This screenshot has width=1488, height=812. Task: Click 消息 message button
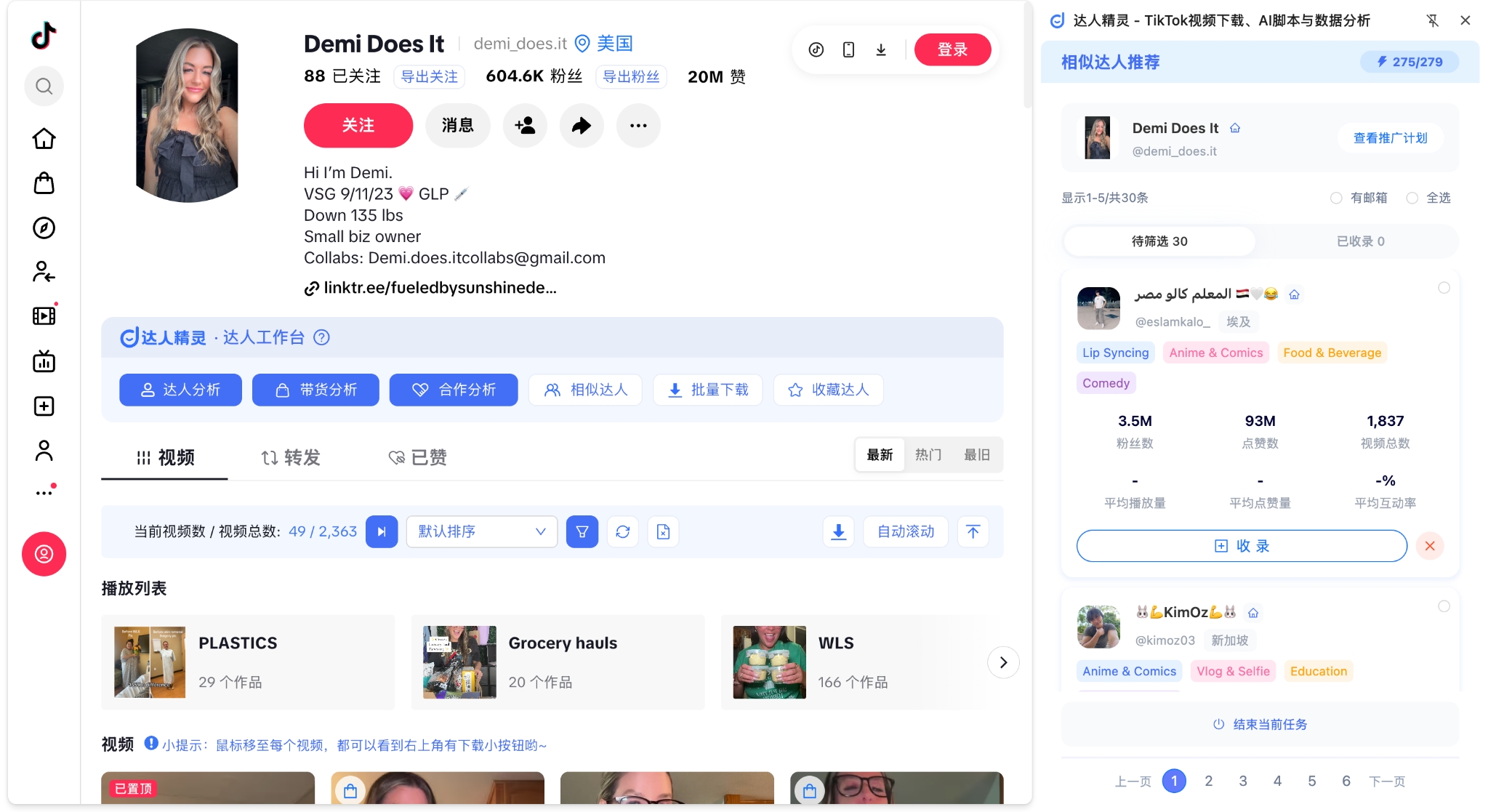(457, 126)
